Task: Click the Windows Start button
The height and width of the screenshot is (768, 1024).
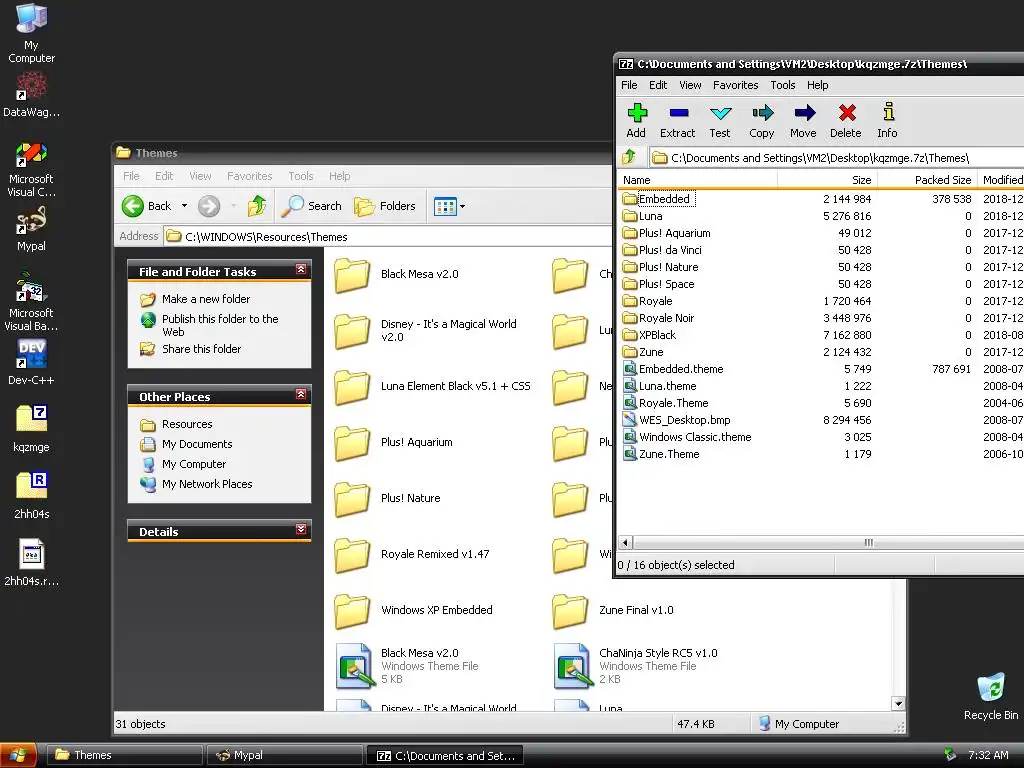Action: 17,756
